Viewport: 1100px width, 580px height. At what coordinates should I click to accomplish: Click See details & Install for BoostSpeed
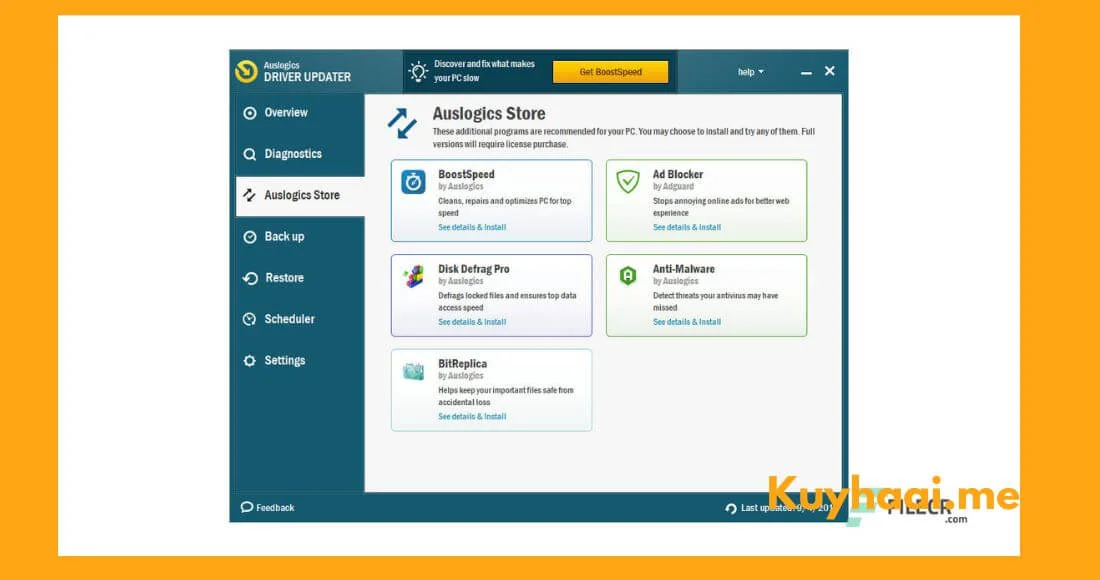tap(472, 227)
